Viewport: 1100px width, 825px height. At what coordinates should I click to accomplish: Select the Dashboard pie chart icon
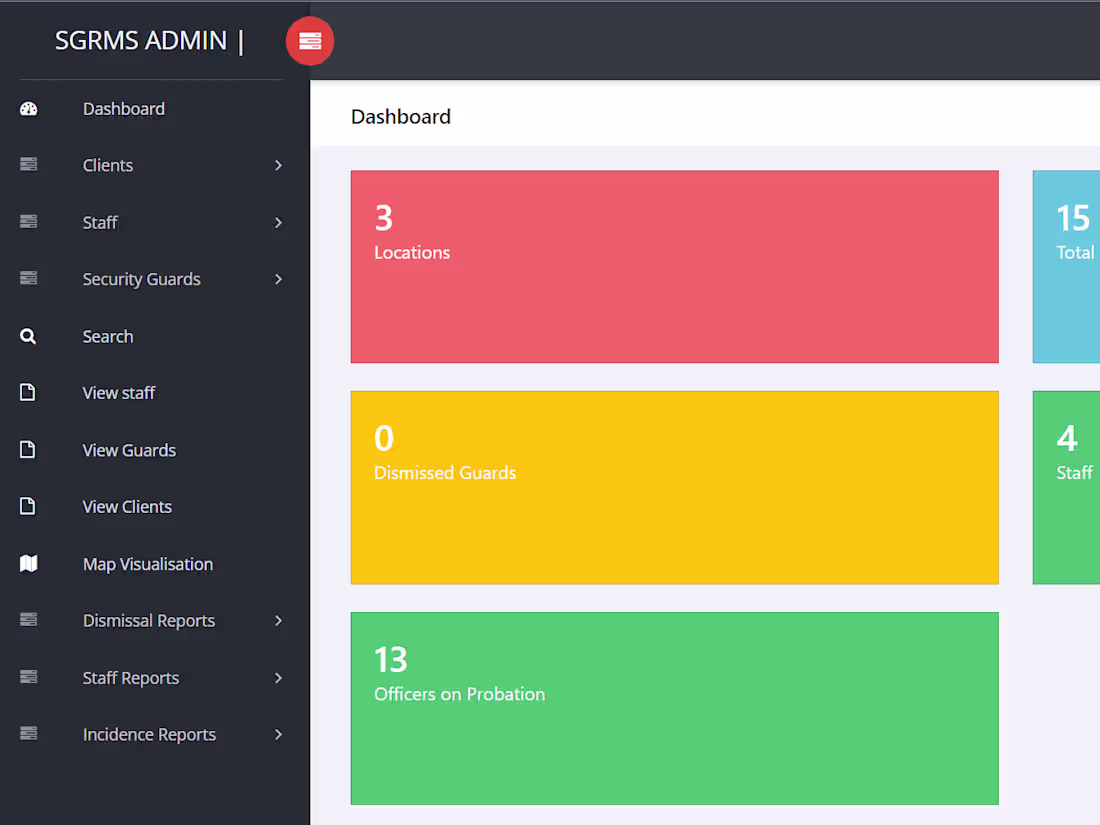28,108
